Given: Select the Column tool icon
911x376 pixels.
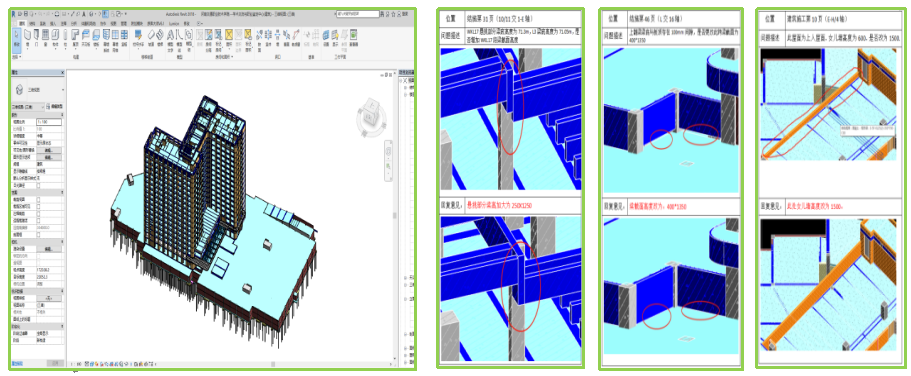Looking at the screenshot, I should tap(65, 35).
